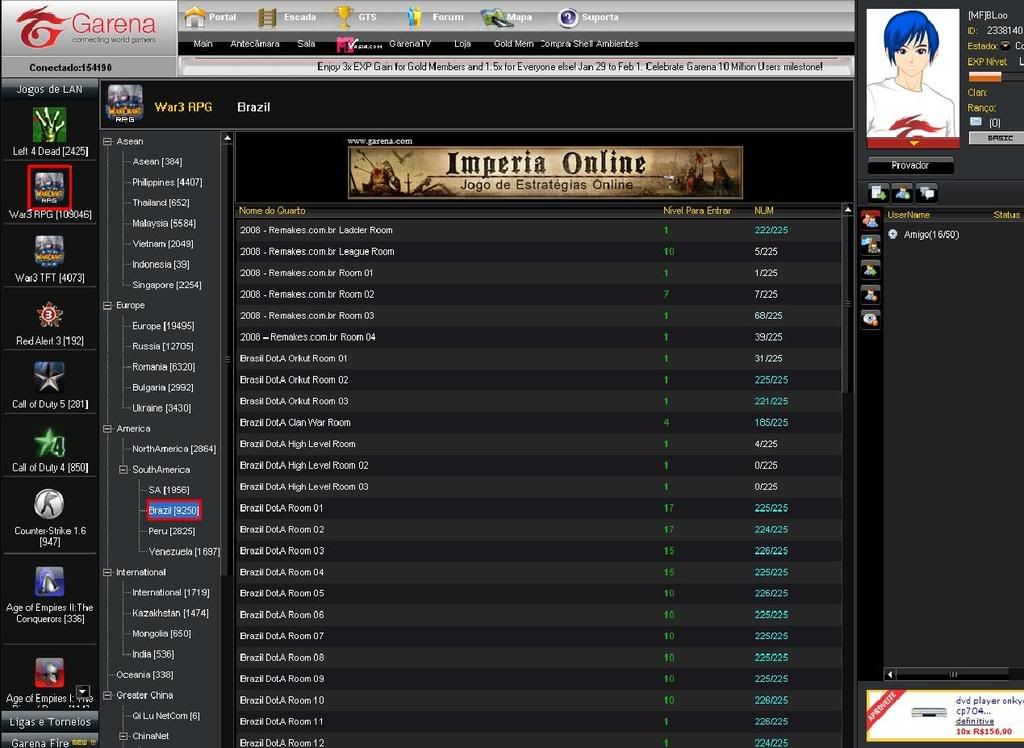
Task: Open the Garena Fire section
Action: point(50,741)
